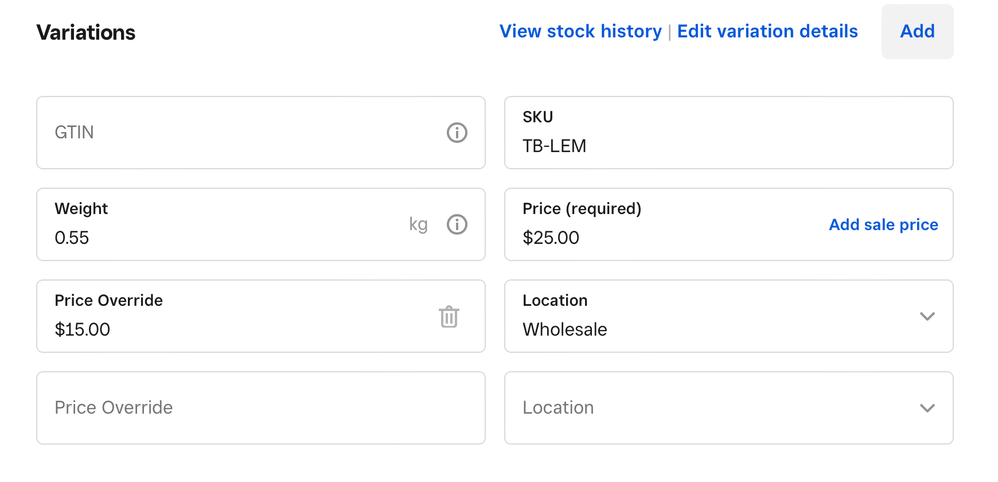Expand the empty Location dropdown chevron

[927, 408]
